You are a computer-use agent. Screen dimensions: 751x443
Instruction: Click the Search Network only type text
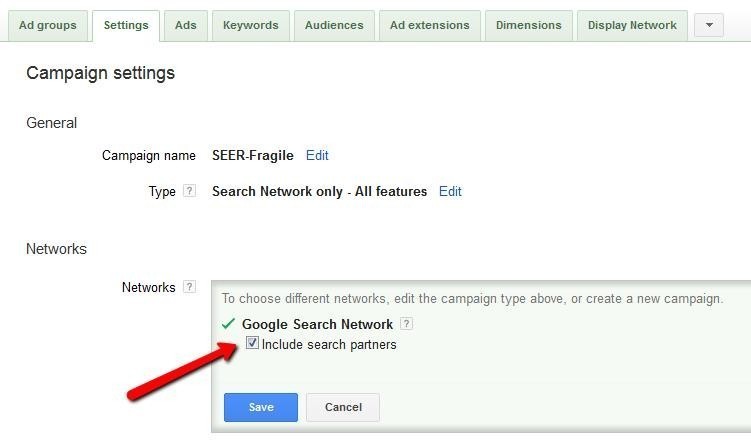tap(319, 191)
